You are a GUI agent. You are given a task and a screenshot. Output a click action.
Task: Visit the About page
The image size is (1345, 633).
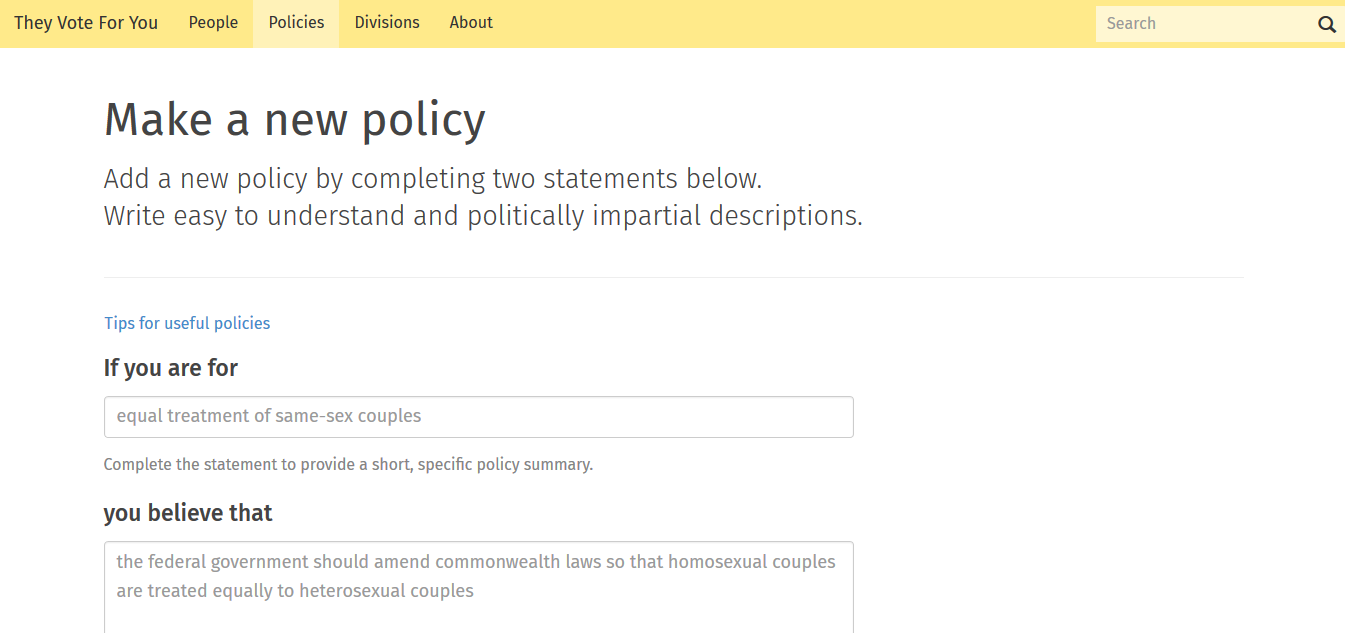coord(471,23)
